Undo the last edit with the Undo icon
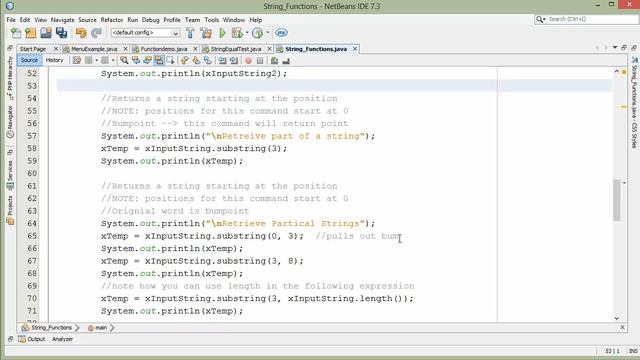The image size is (640, 360). [x=81, y=33]
